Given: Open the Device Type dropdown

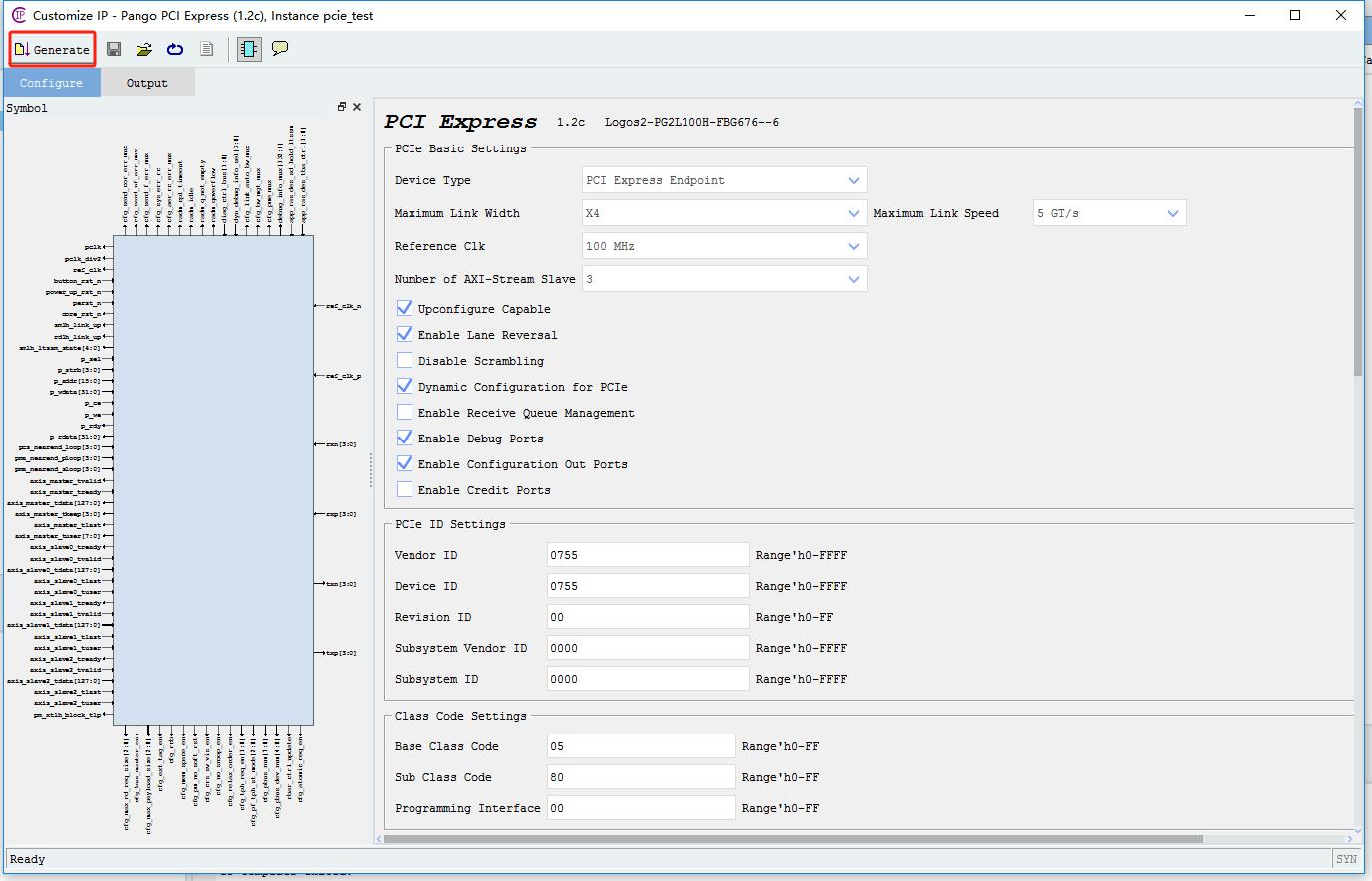Looking at the screenshot, I should point(724,180).
